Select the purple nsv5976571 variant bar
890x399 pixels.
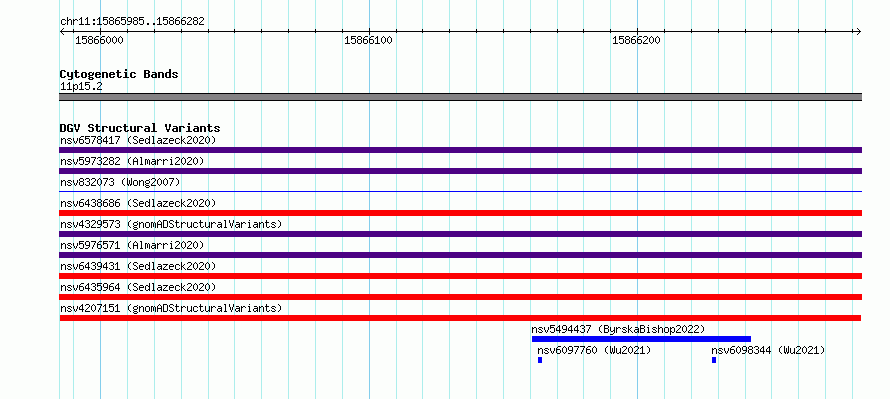(x=460, y=255)
